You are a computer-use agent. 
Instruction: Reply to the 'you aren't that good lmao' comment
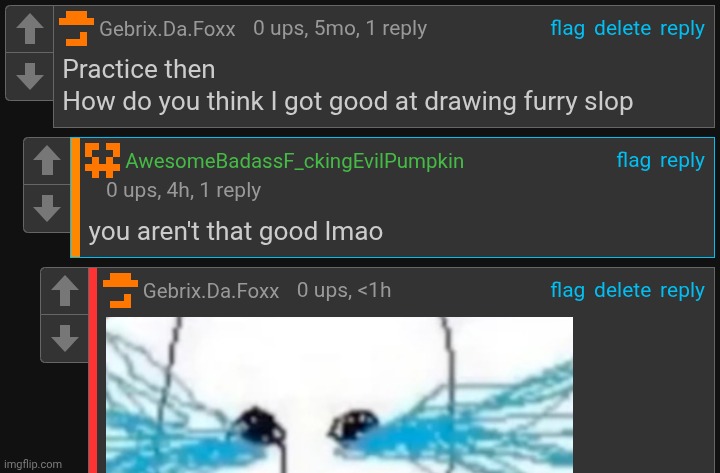tap(682, 161)
